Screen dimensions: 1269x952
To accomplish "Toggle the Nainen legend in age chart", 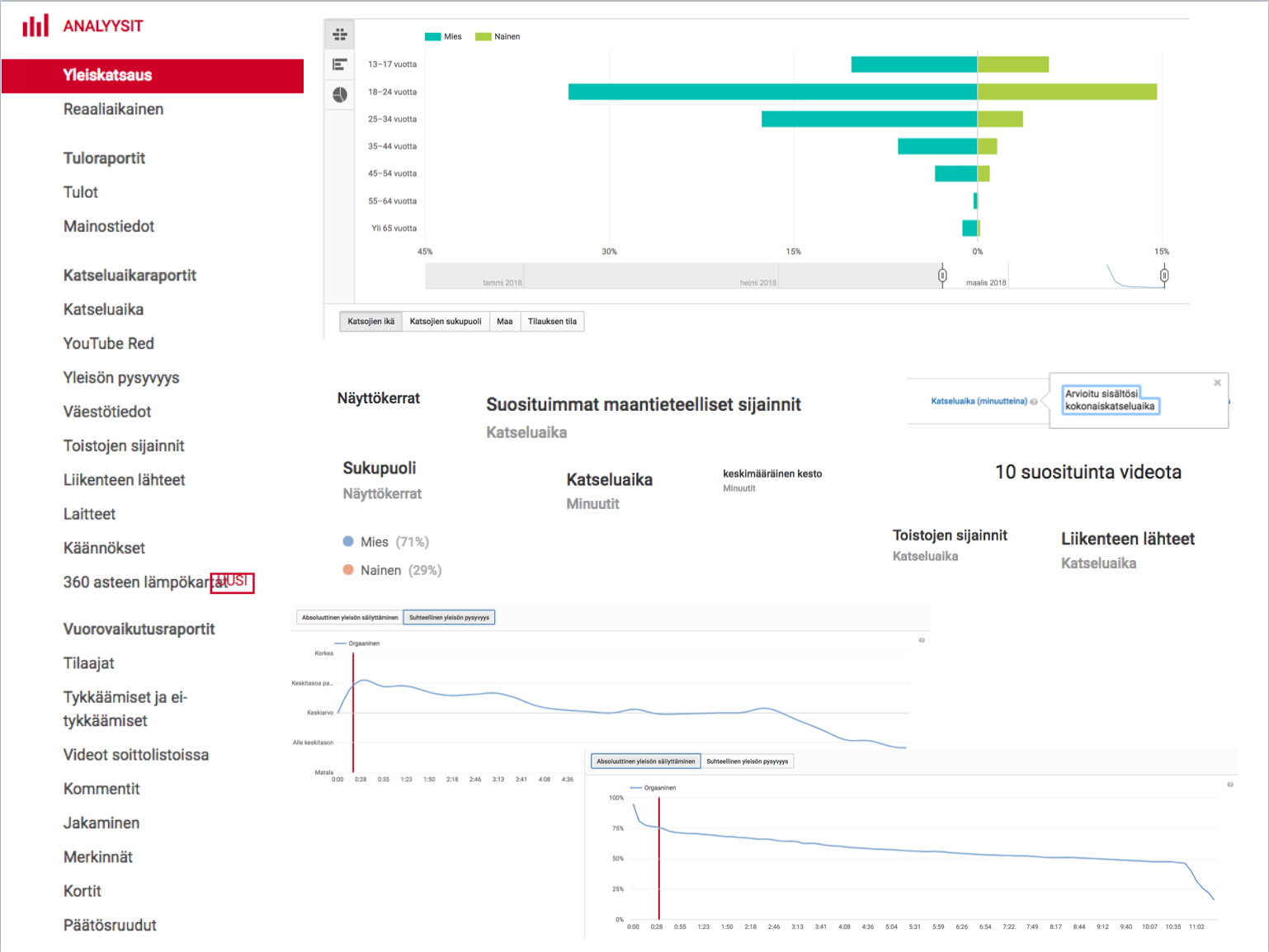I will pyautogui.click(x=498, y=36).
